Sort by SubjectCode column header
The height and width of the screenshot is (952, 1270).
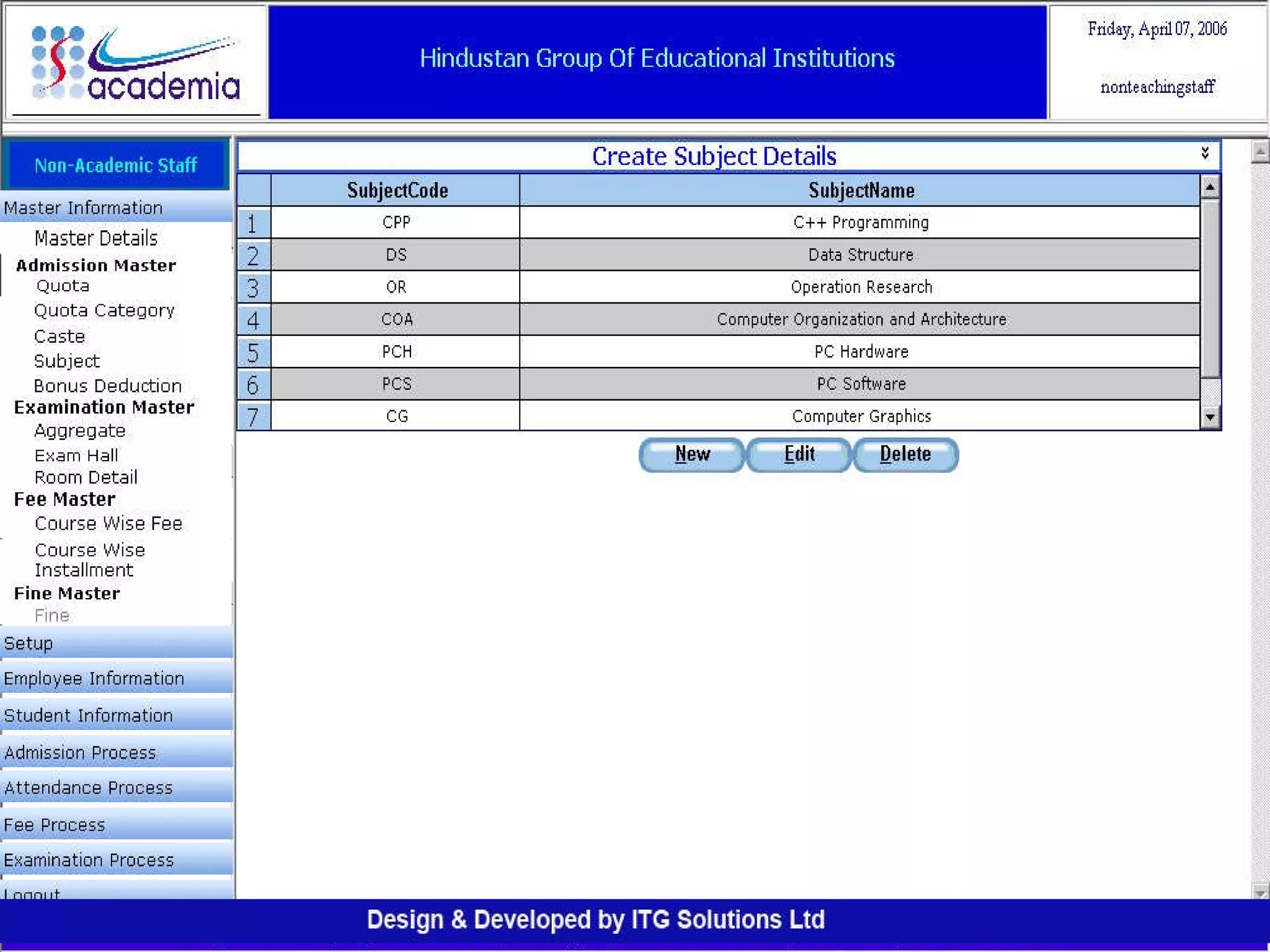click(x=397, y=190)
